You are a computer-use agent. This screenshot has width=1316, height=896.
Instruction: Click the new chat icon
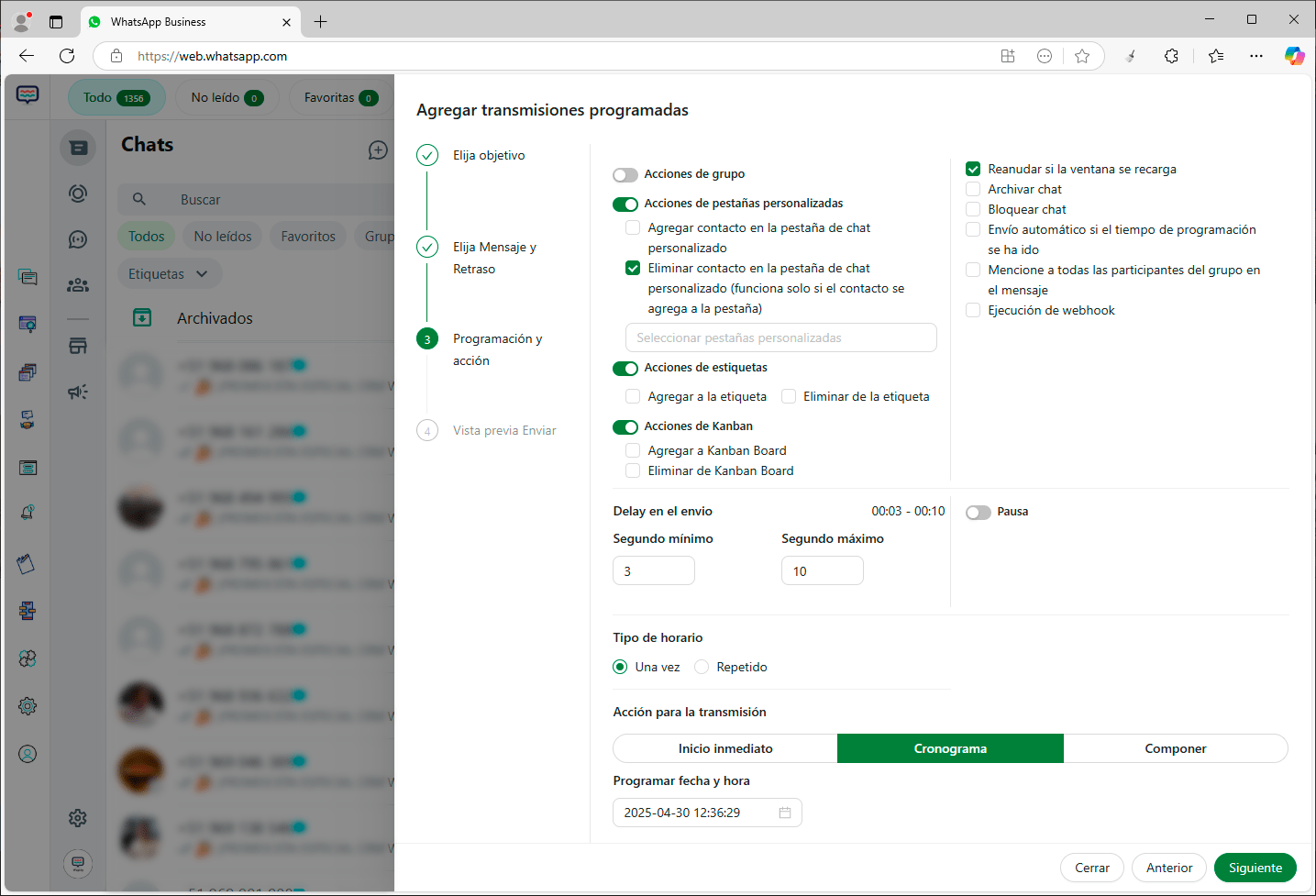click(378, 150)
